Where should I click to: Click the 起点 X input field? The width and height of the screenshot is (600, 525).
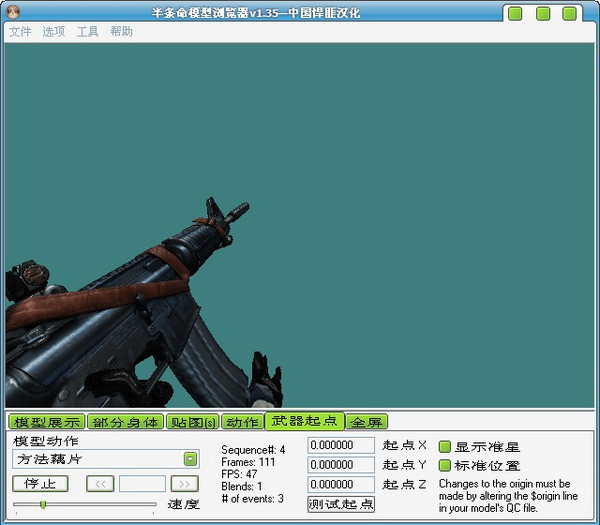(x=340, y=445)
